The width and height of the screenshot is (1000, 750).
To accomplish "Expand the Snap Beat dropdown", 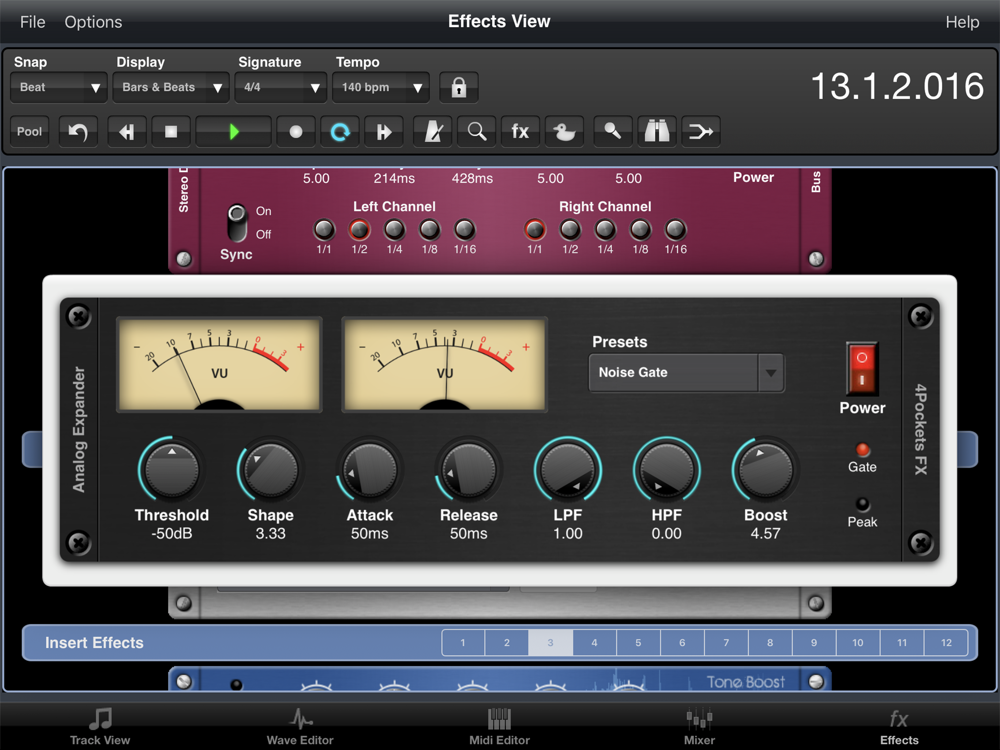I will pyautogui.click(x=58, y=87).
